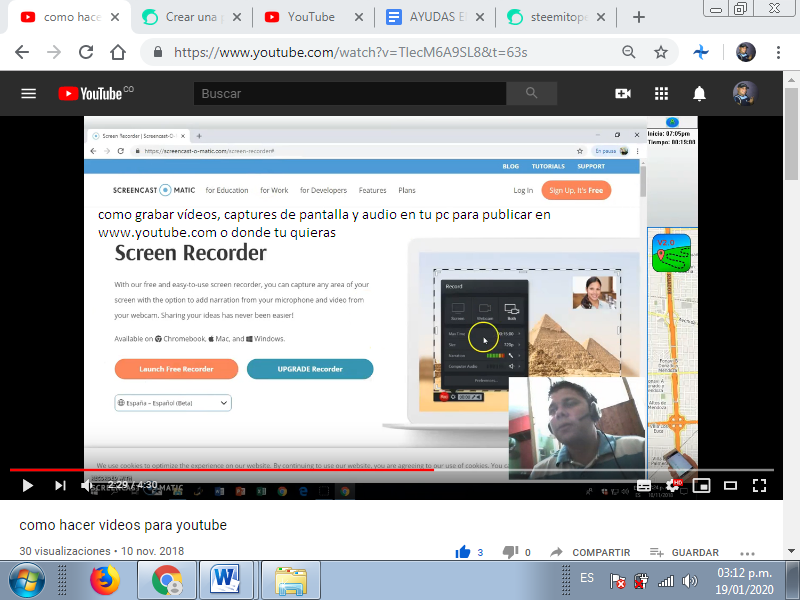
Task: Go to the browser home page
Action: pos(118,52)
